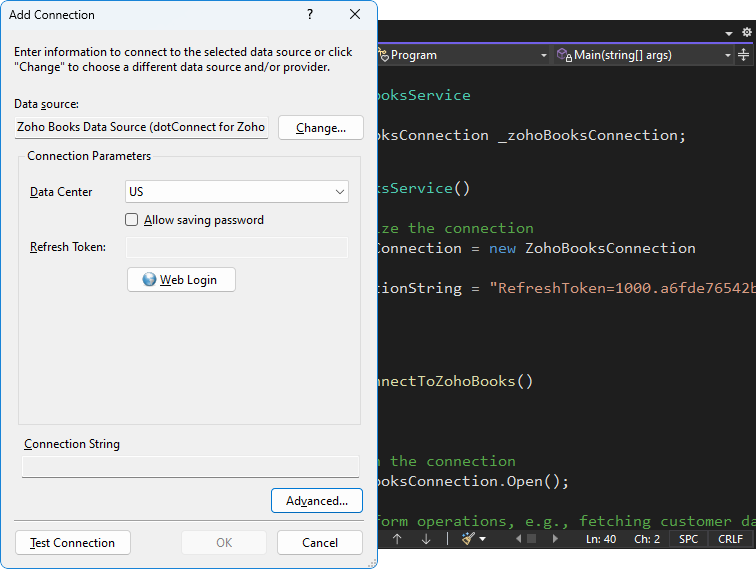Click the Ch: 2 status indicator
Image resolution: width=756 pixels, height=569 pixels.
pos(647,539)
